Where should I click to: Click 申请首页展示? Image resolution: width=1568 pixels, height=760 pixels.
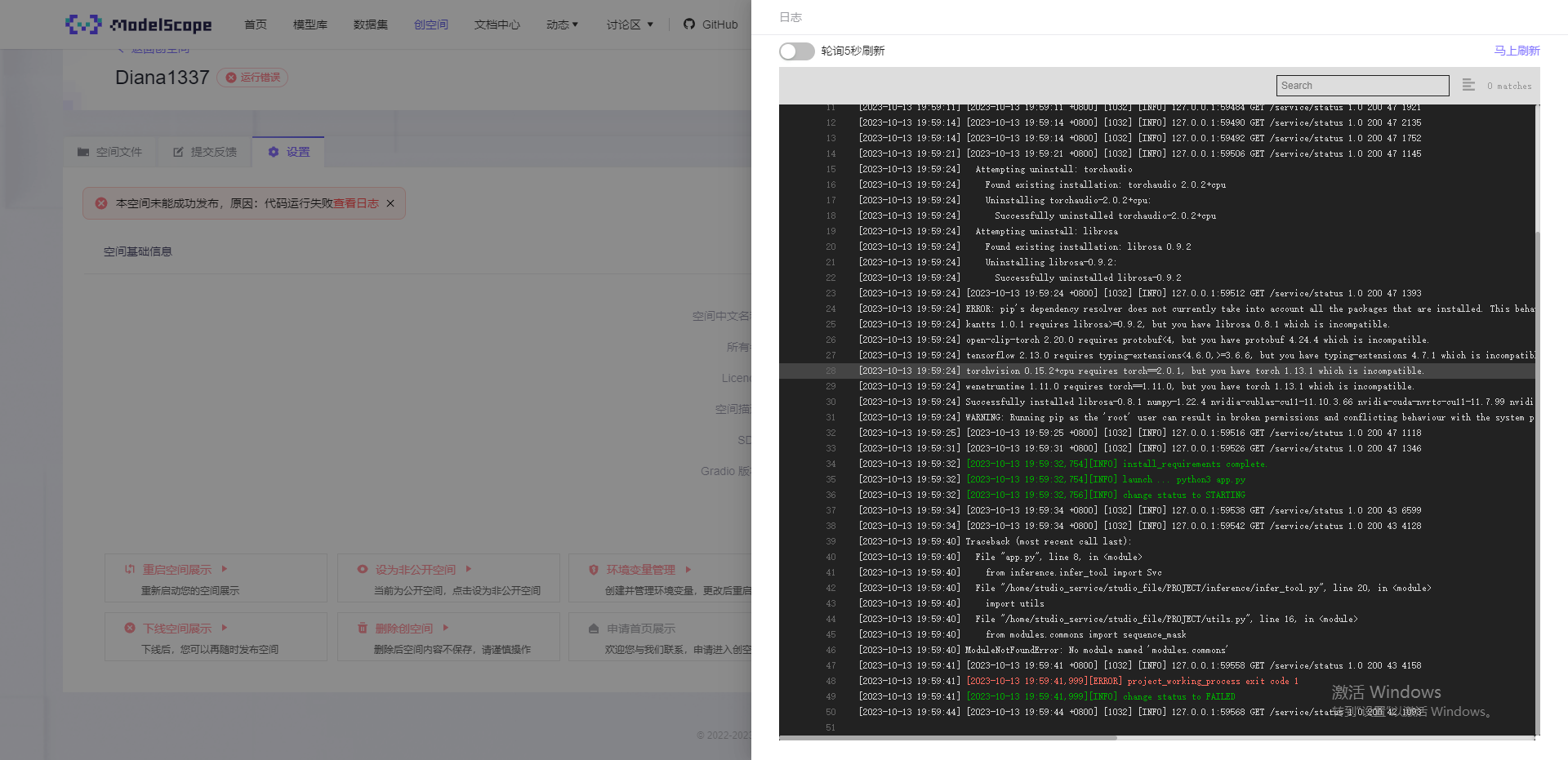pyautogui.click(x=641, y=629)
